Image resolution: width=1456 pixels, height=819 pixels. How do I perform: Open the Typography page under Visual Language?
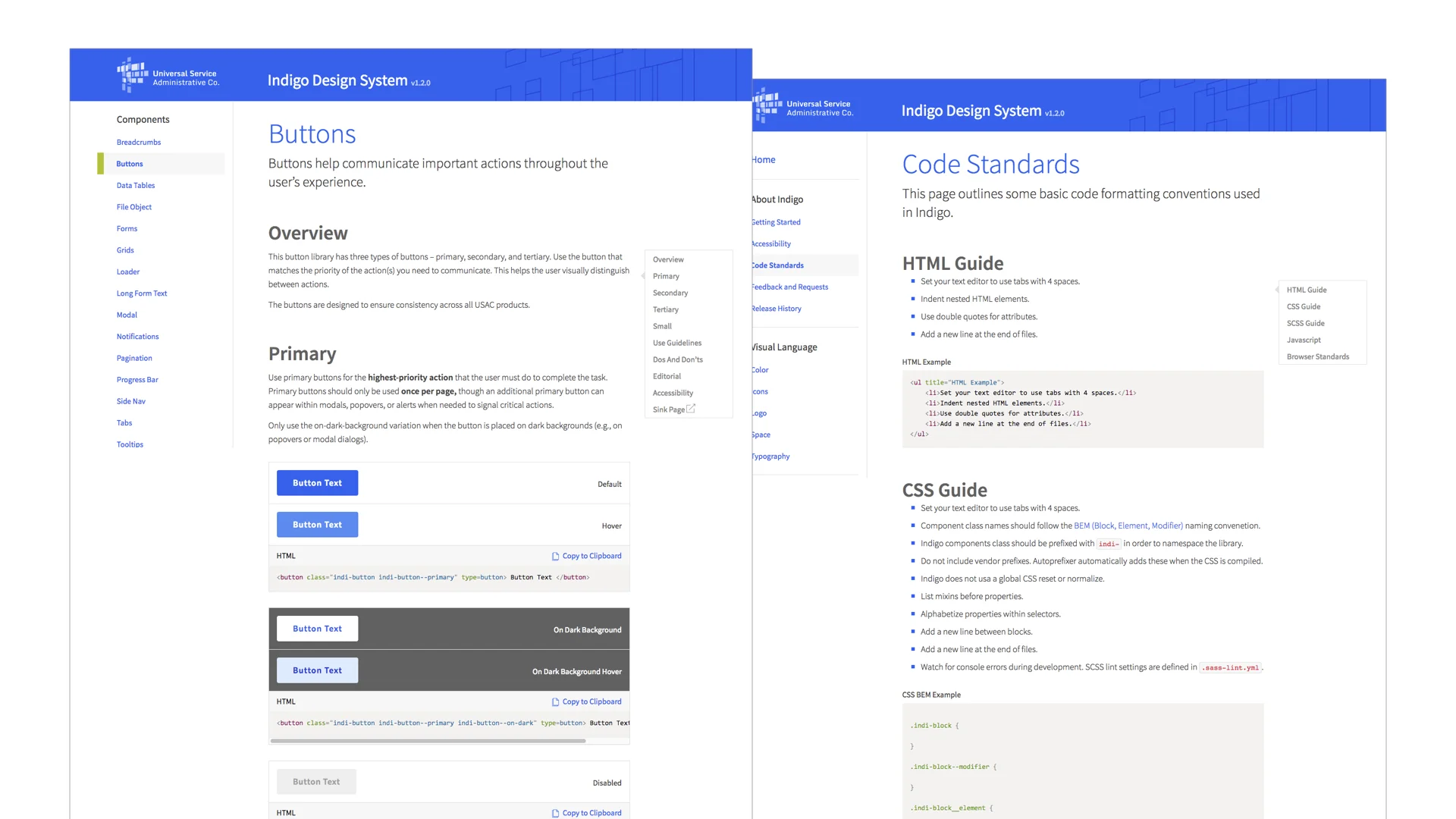pyautogui.click(x=771, y=457)
